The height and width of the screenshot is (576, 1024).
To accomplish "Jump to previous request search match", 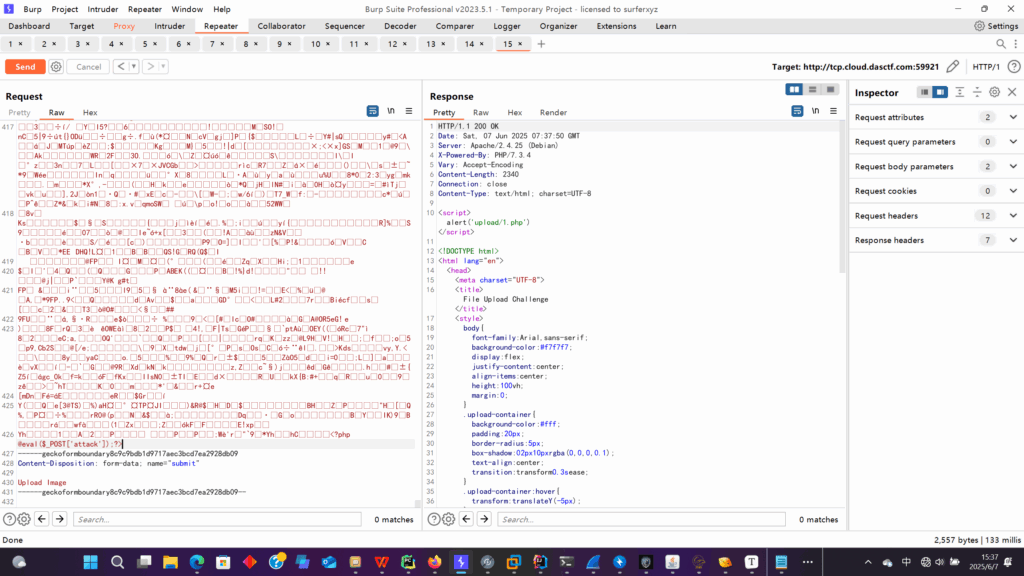I will (42, 519).
